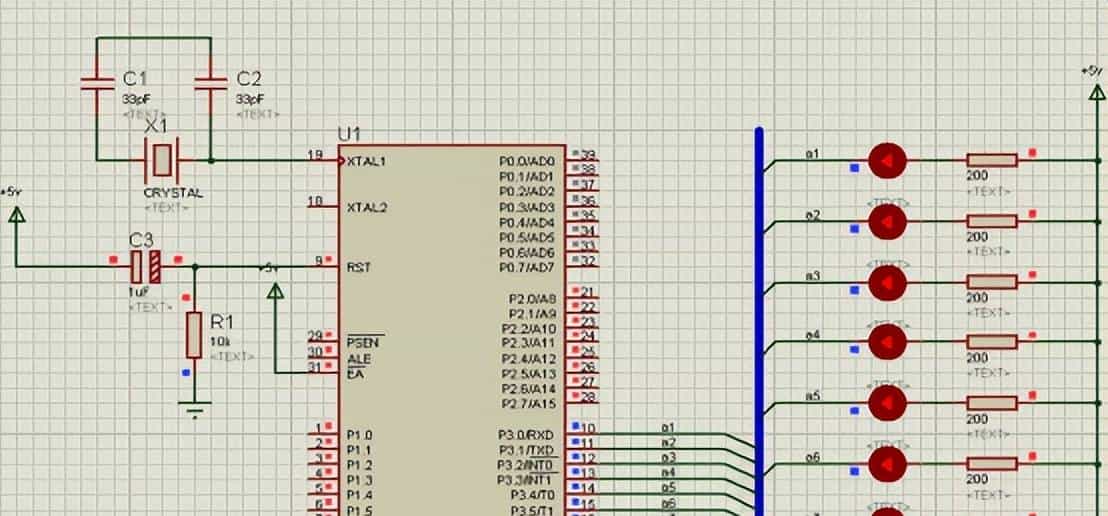Viewport: 1108px width, 516px height.
Task: Click pin number 19 at XTAL1
Action: pos(315,154)
